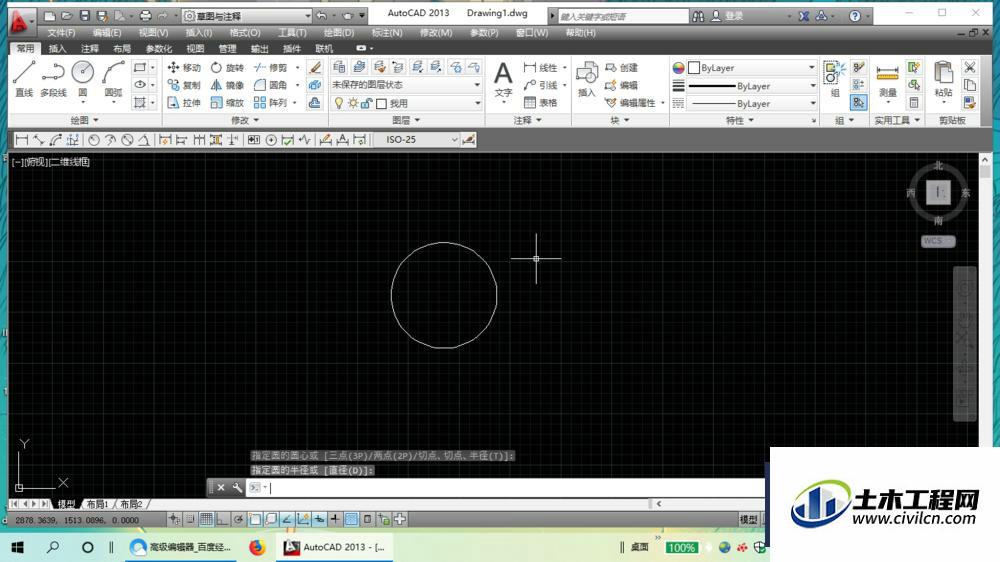Image resolution: width=1000 pixels, height=562 pixels.
Task: Expand the 图层 panel
Action: (x=406, y=120)
